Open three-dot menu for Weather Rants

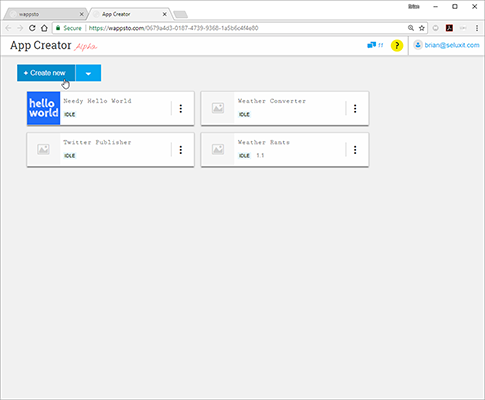click(355, 150)
